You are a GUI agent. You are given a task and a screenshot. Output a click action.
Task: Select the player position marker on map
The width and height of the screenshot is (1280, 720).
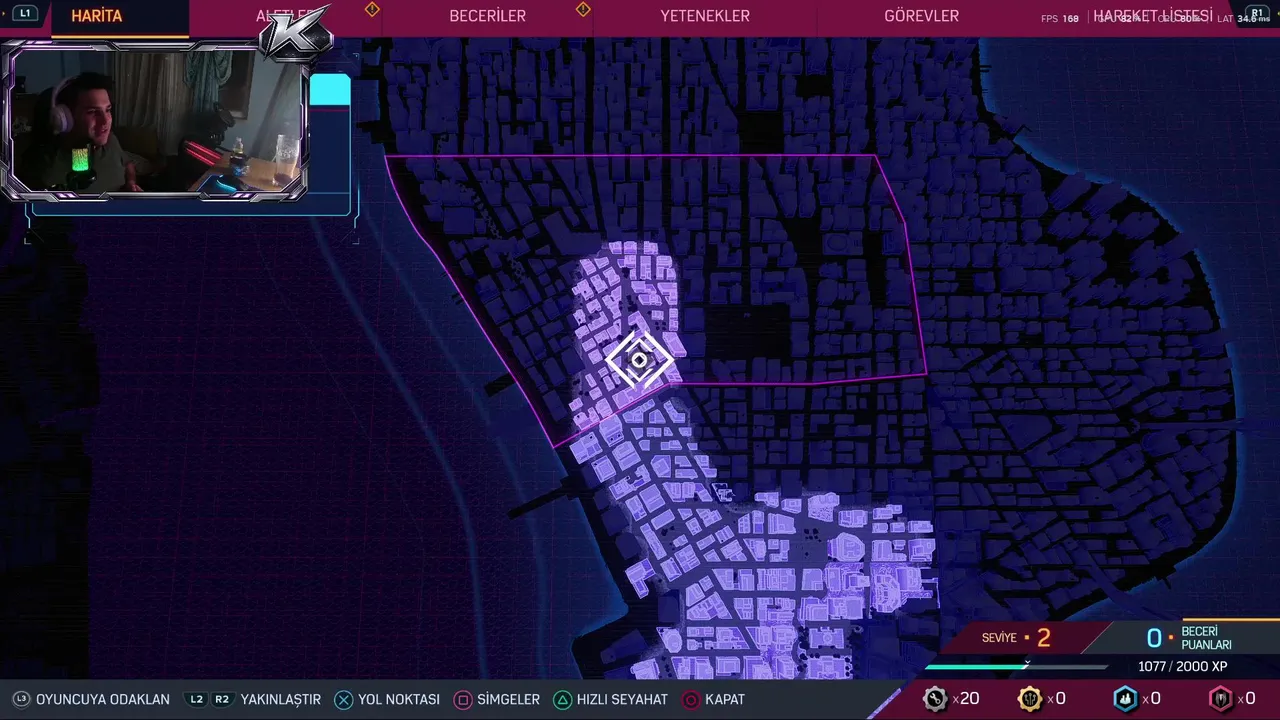point(639,360)
